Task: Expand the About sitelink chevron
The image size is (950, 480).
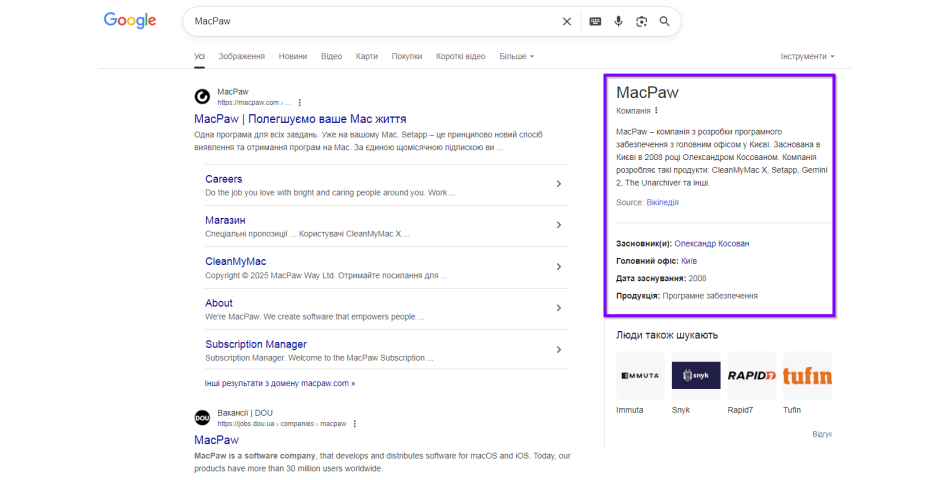Action: tap(559, 308)
